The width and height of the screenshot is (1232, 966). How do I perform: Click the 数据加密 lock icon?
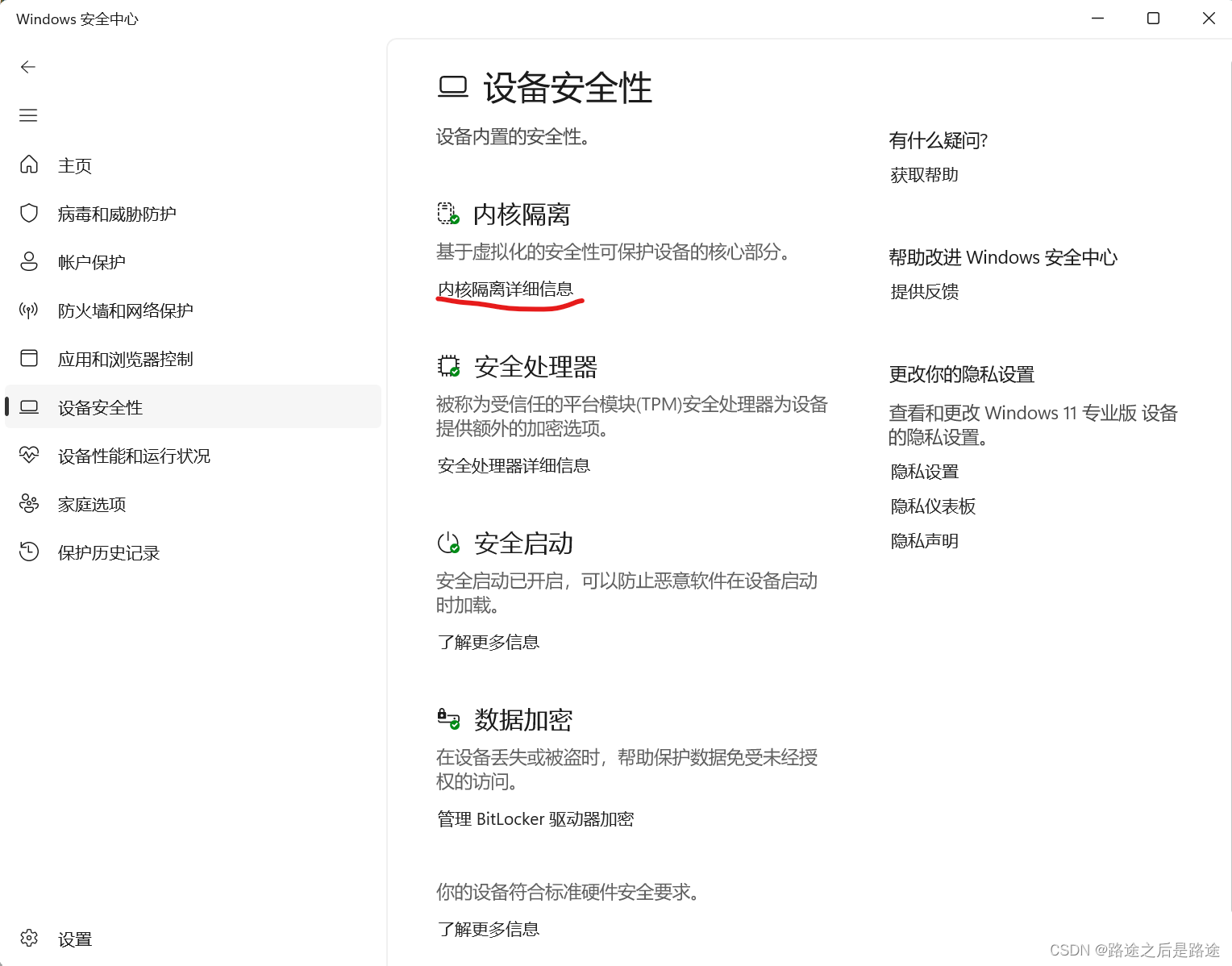[x=448, y=718]
